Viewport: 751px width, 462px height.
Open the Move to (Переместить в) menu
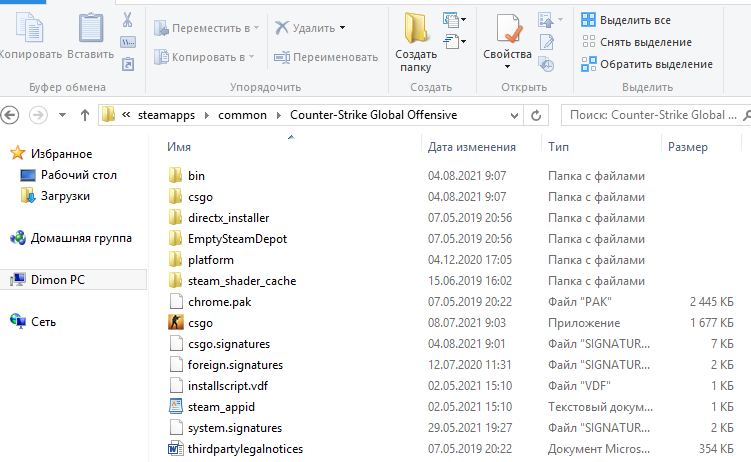coord(206,28)
